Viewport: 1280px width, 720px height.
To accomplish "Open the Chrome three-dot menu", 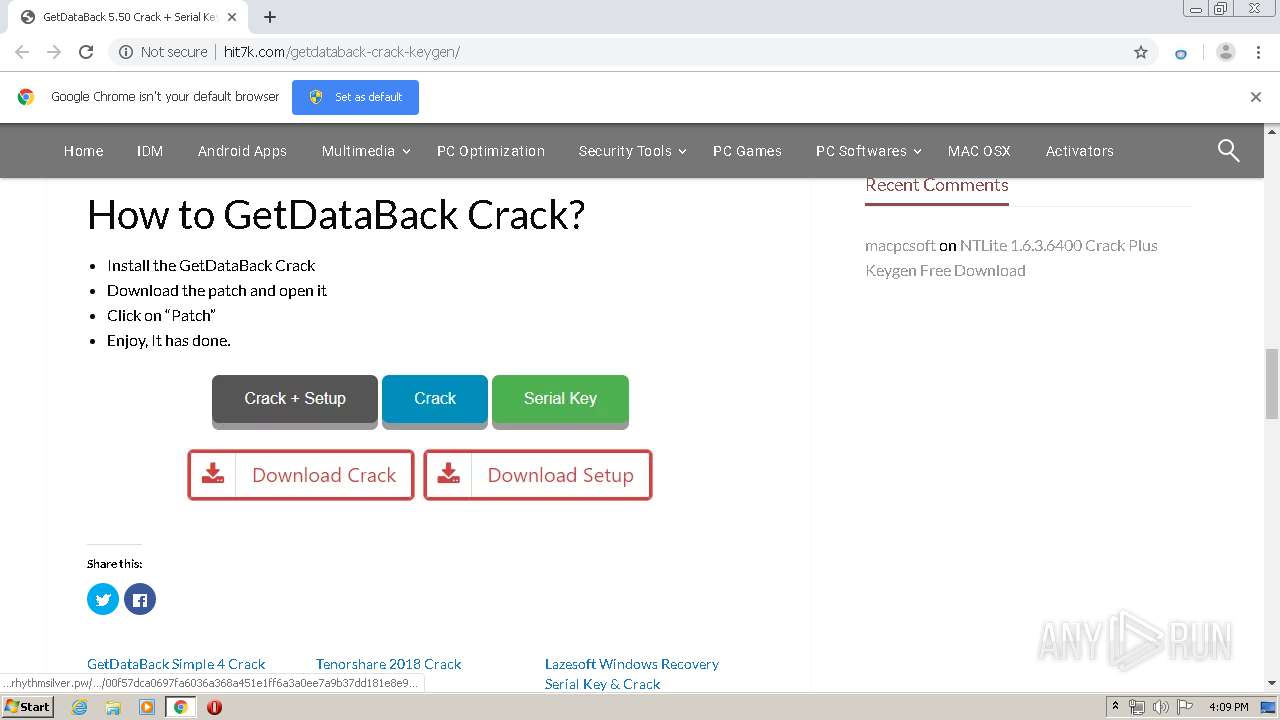I will tap(1258, 52).
